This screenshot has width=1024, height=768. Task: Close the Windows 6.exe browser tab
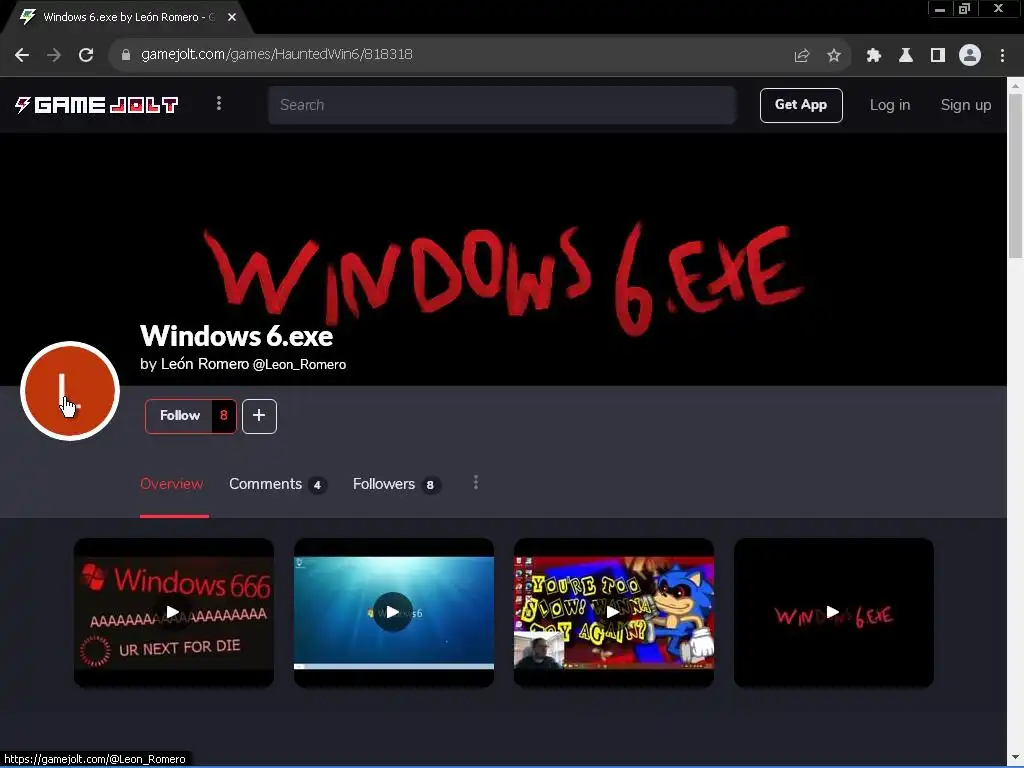(232, 17)
